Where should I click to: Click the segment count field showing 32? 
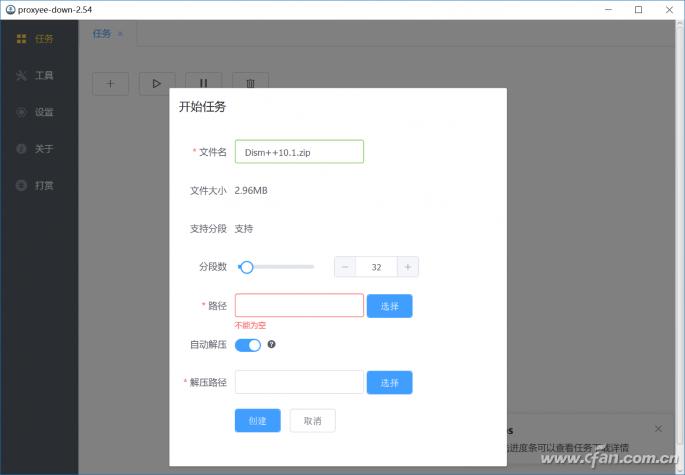point(377,267)
